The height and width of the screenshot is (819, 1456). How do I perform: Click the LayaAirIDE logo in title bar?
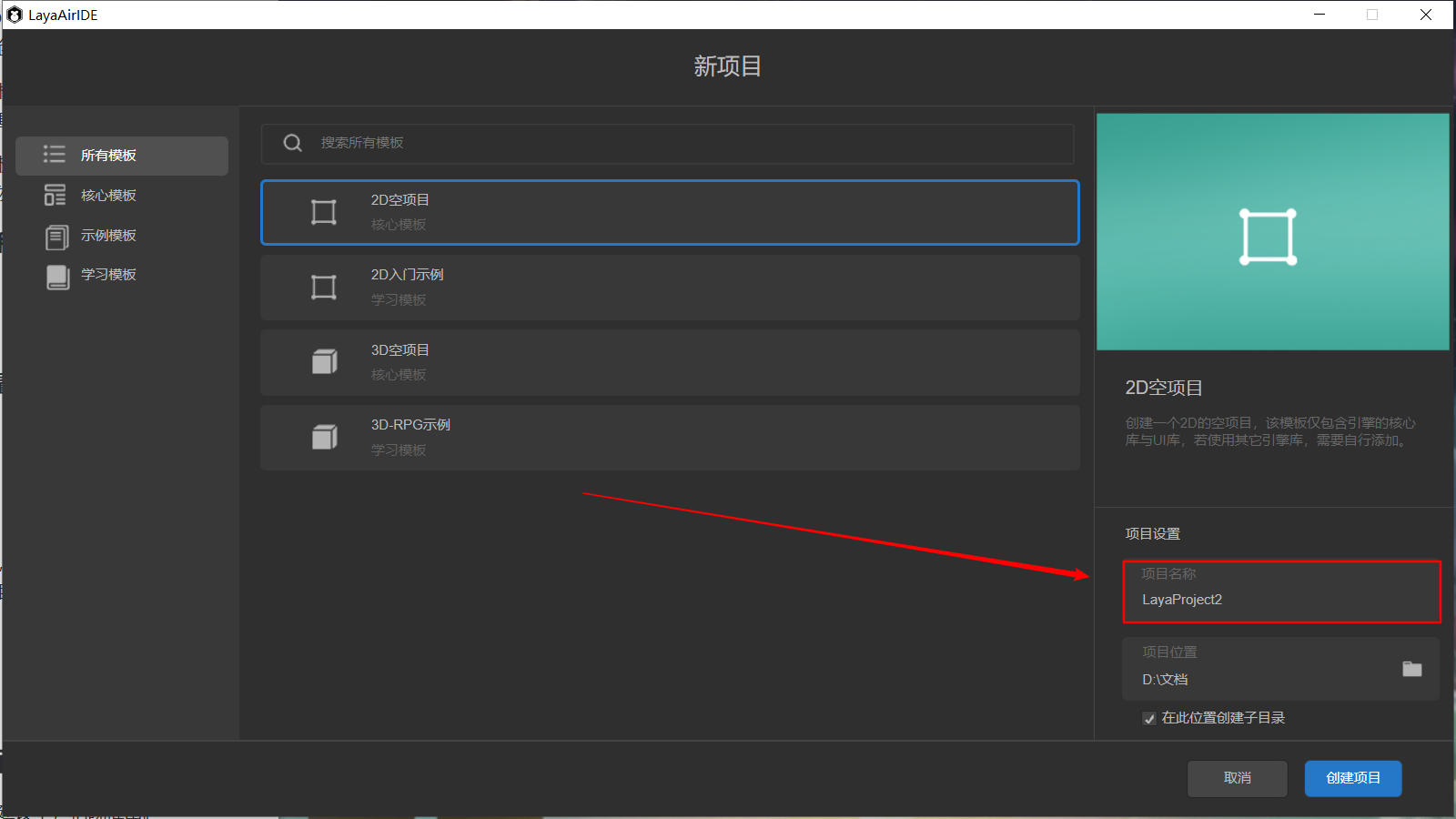pos(15,15)
